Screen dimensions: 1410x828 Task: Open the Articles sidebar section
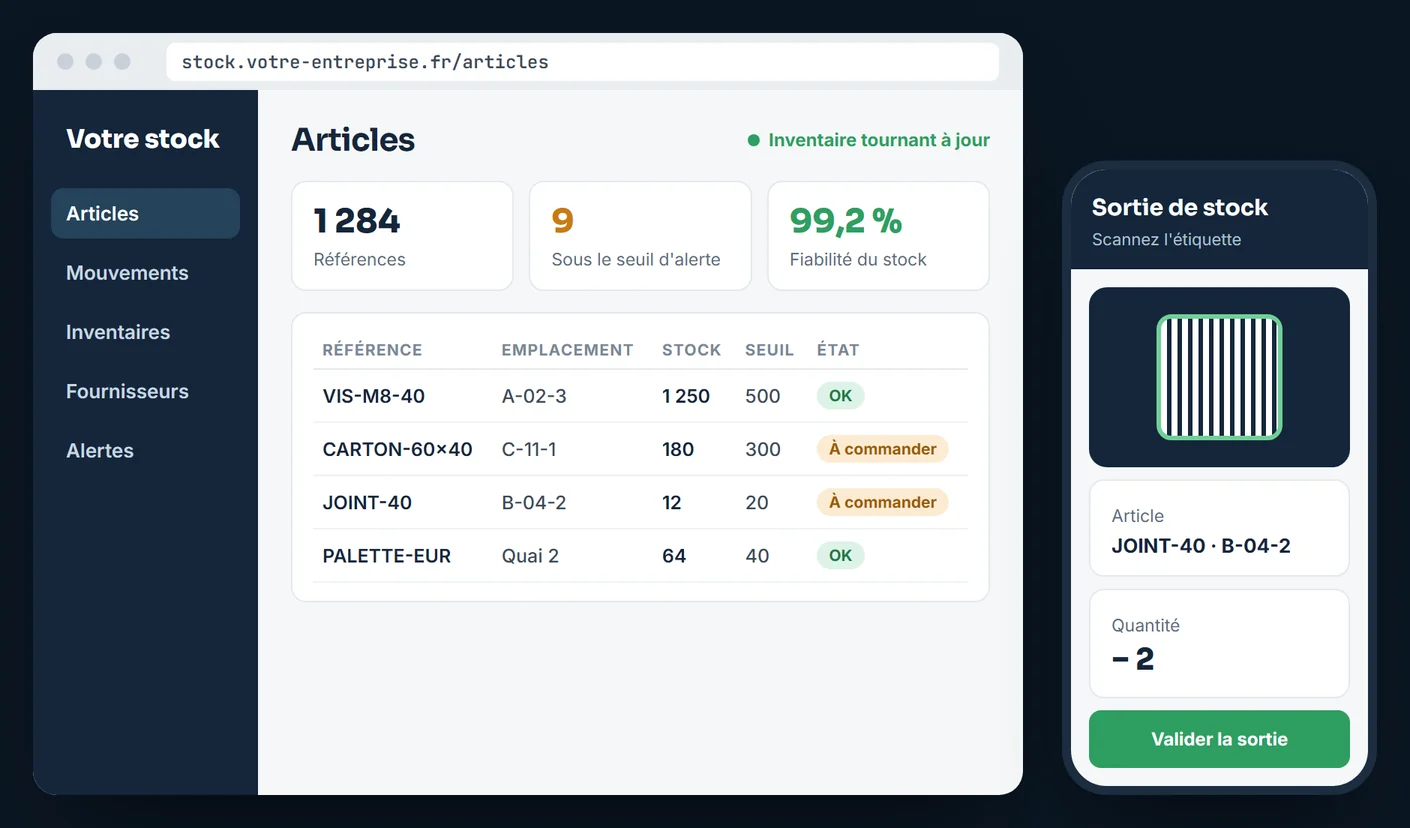(145, 213)
